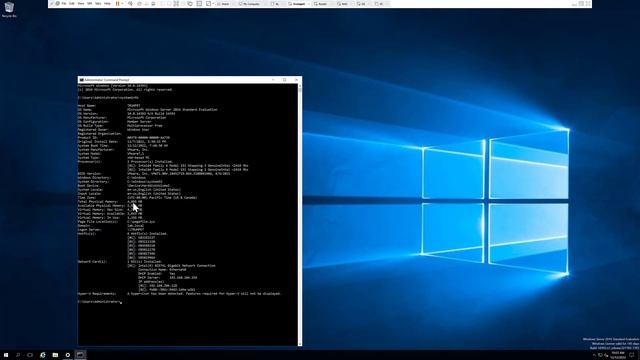Open the VM menu in VMware toolbar
The image size is (640, 360).
pyautogui.click(x=89, y=4)
